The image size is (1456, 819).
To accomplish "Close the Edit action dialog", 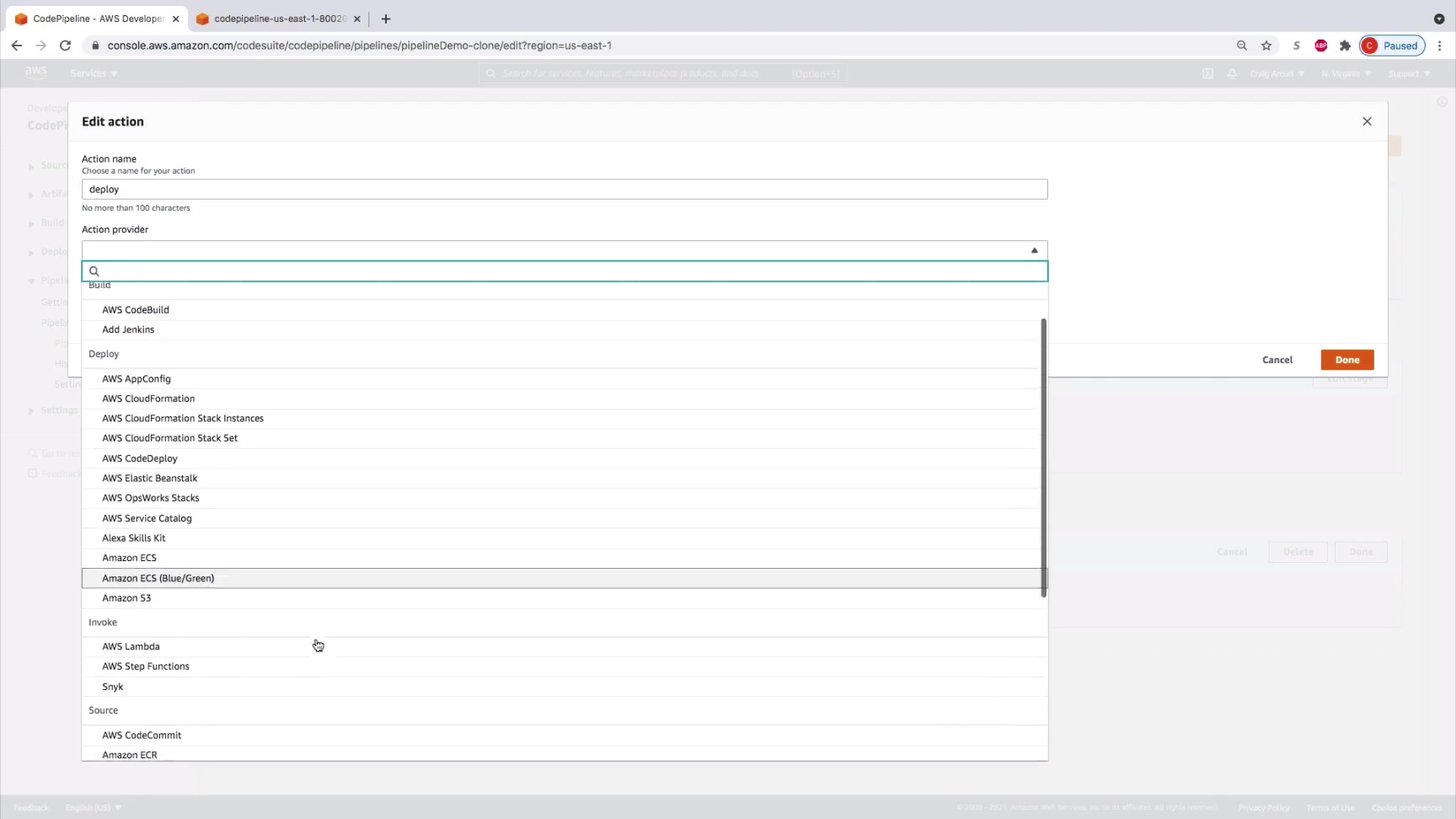I will (1367, 121).
